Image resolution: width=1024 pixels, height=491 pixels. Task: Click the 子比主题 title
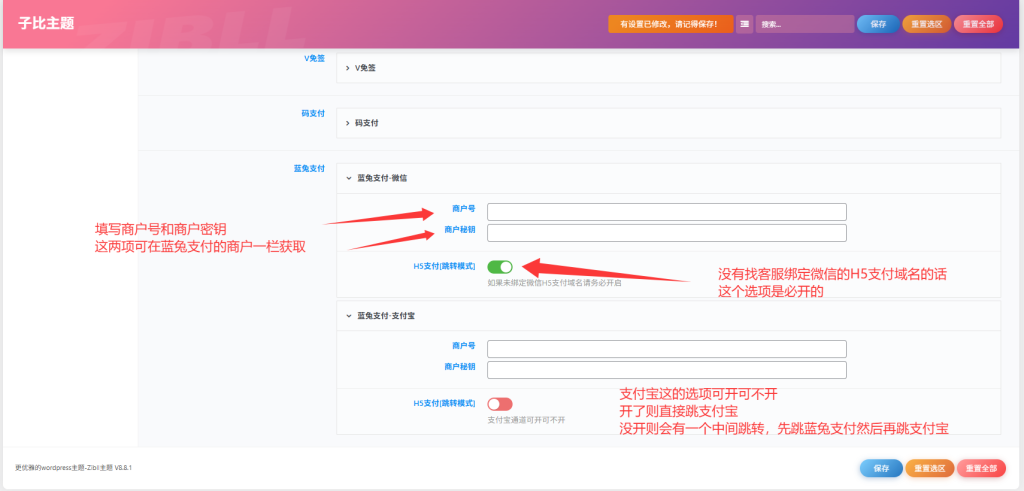46,24
